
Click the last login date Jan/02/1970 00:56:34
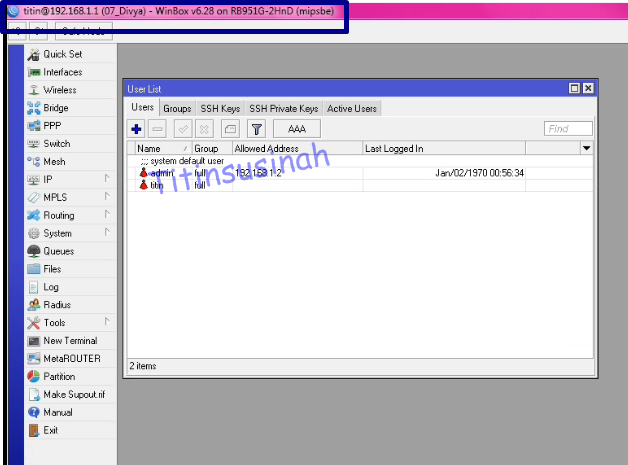click(479, 173)
